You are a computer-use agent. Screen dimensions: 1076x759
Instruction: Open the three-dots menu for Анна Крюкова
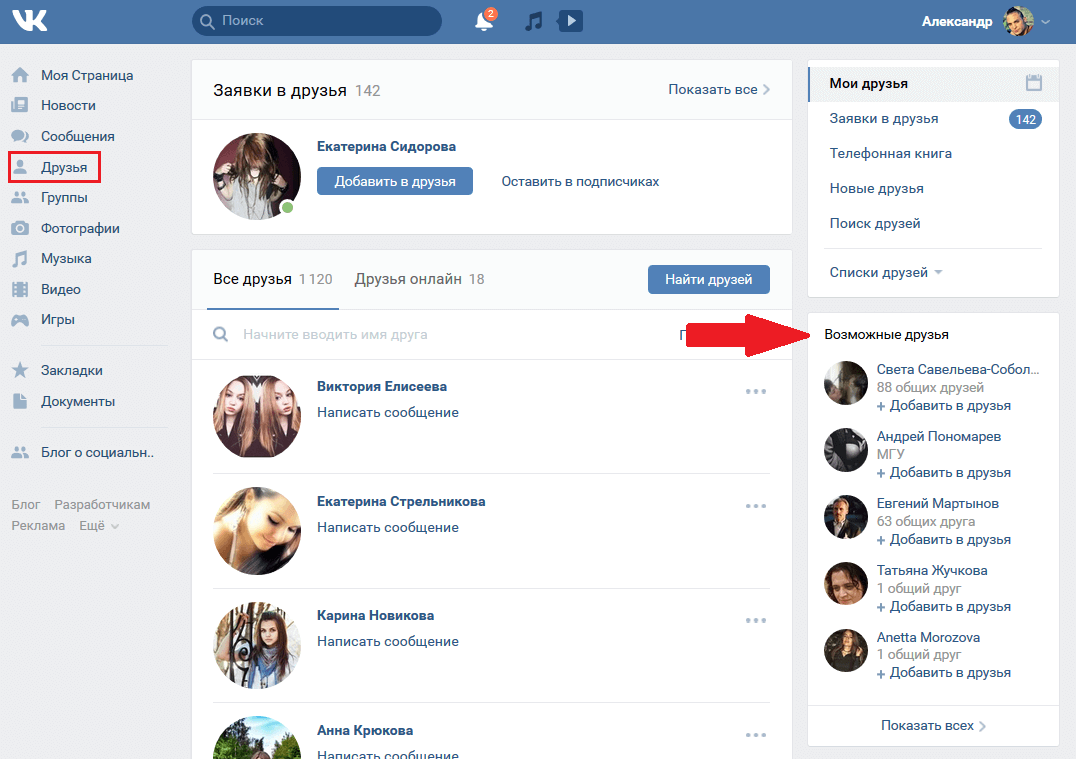pyautogui.click(x=756, y=734)
